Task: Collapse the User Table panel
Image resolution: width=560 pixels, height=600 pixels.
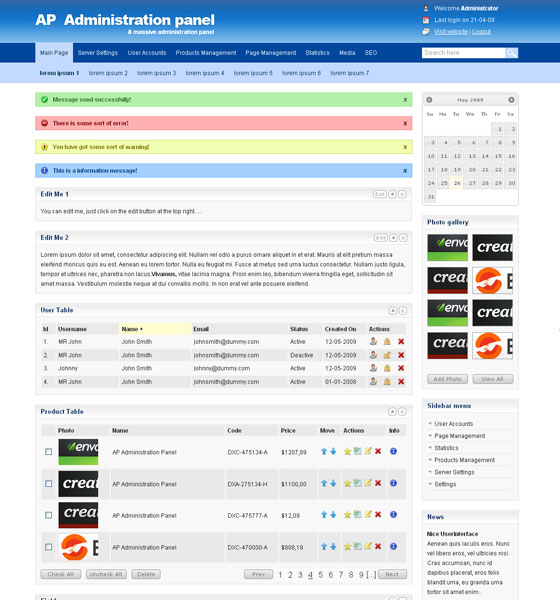Action: click(x=393, y=311)
